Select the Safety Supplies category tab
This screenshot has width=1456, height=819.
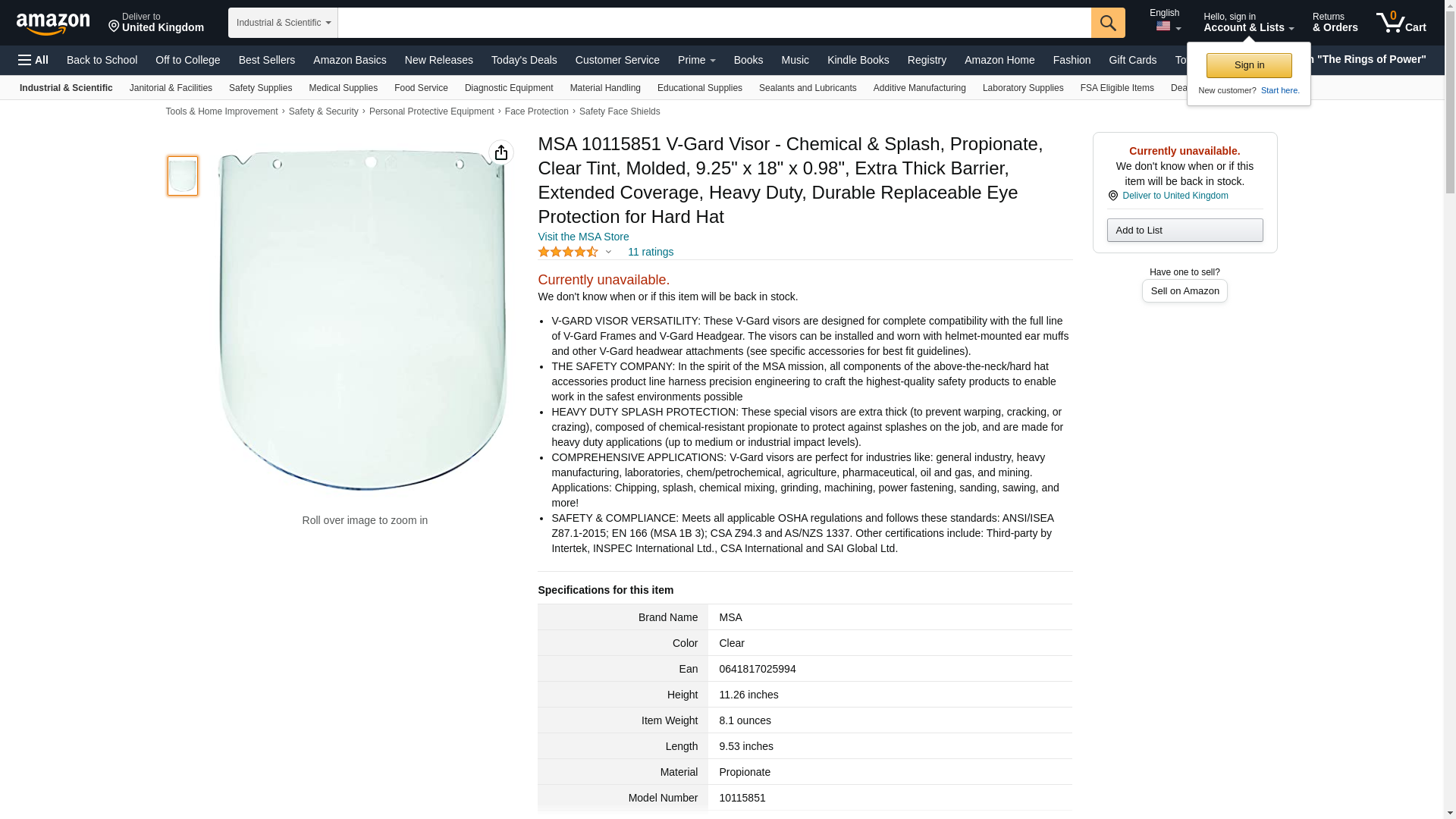260,88
